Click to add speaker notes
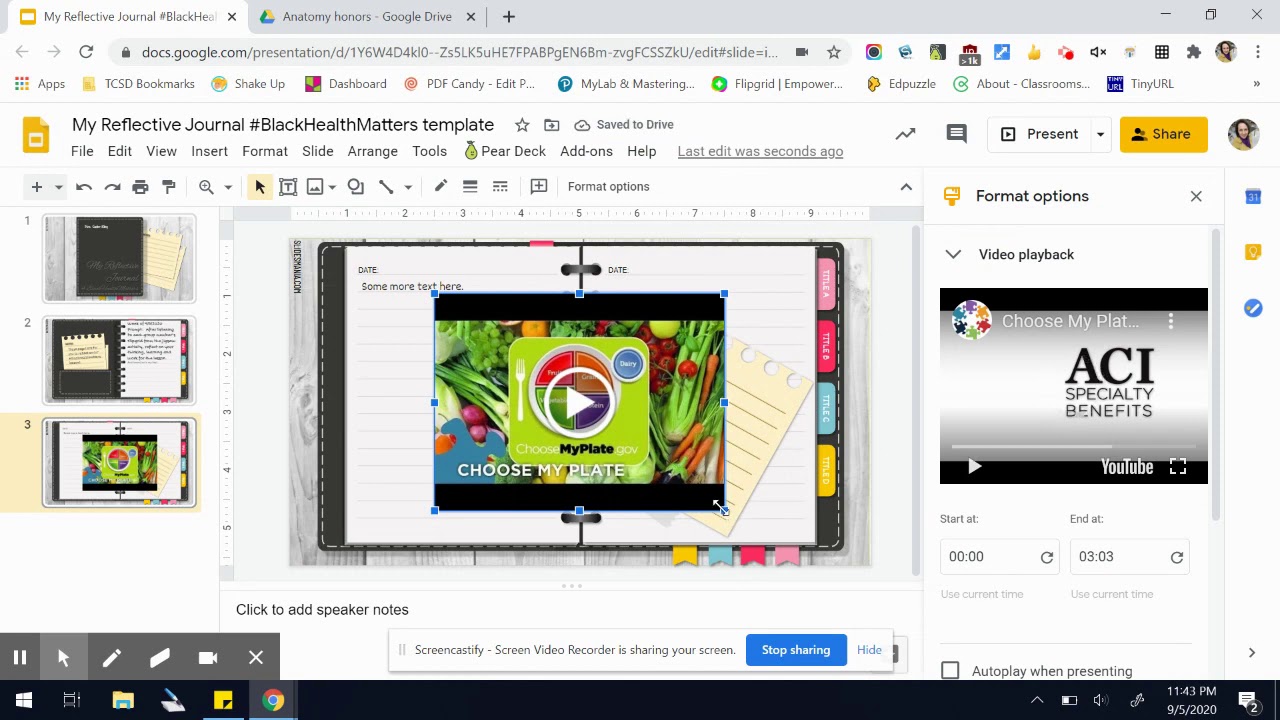The width and height of the screenshot is (1280, 720). (322, 610)
